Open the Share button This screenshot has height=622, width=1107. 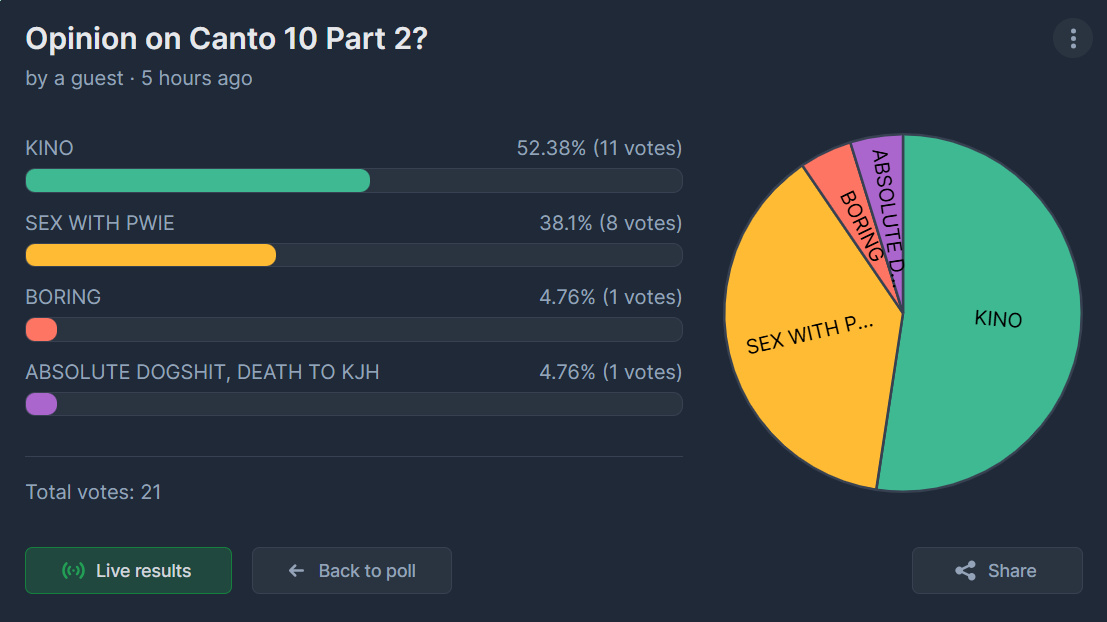point(997,570)
